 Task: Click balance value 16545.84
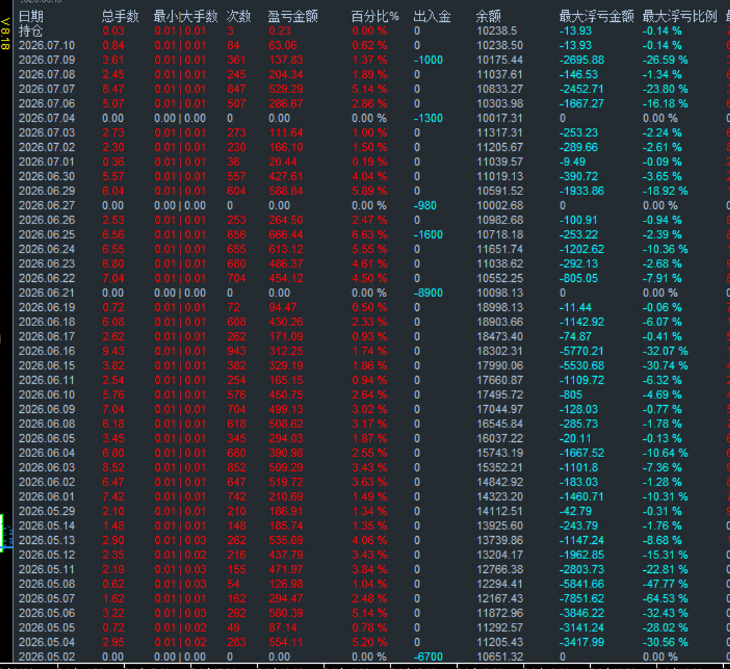500,424
